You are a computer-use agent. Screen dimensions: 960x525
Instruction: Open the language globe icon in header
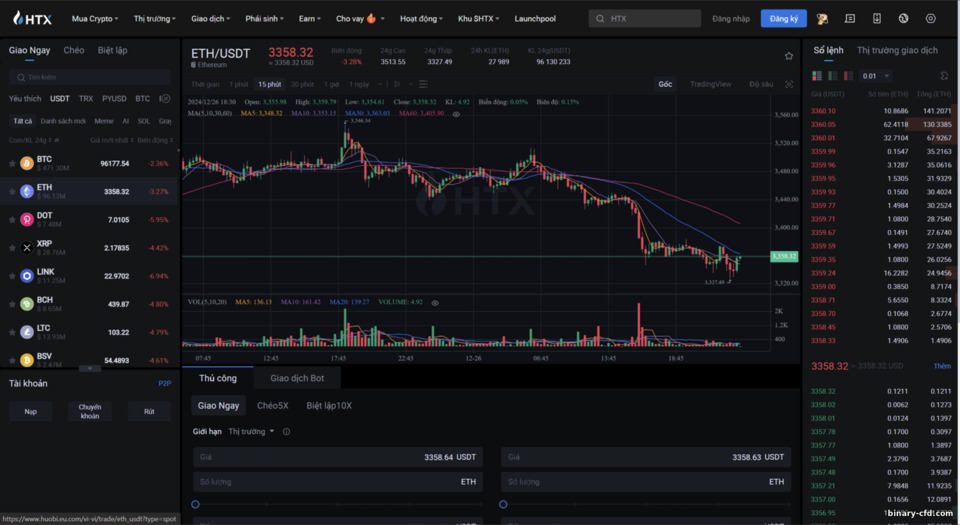pyautogui.click(x=903, y=18)
